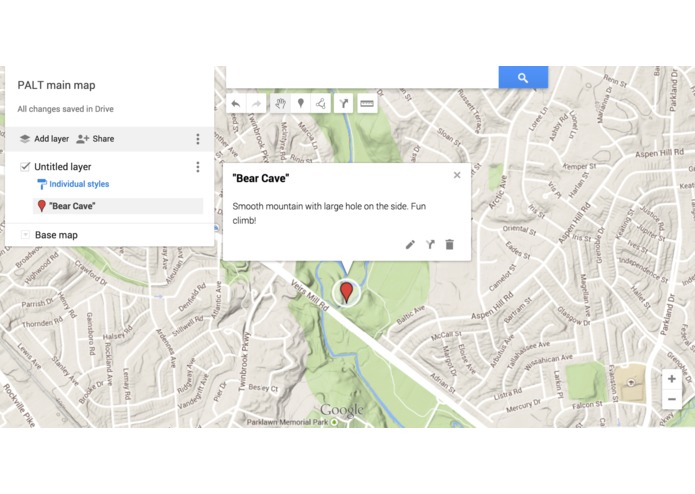Click the Add layer button

pos(44,139)
